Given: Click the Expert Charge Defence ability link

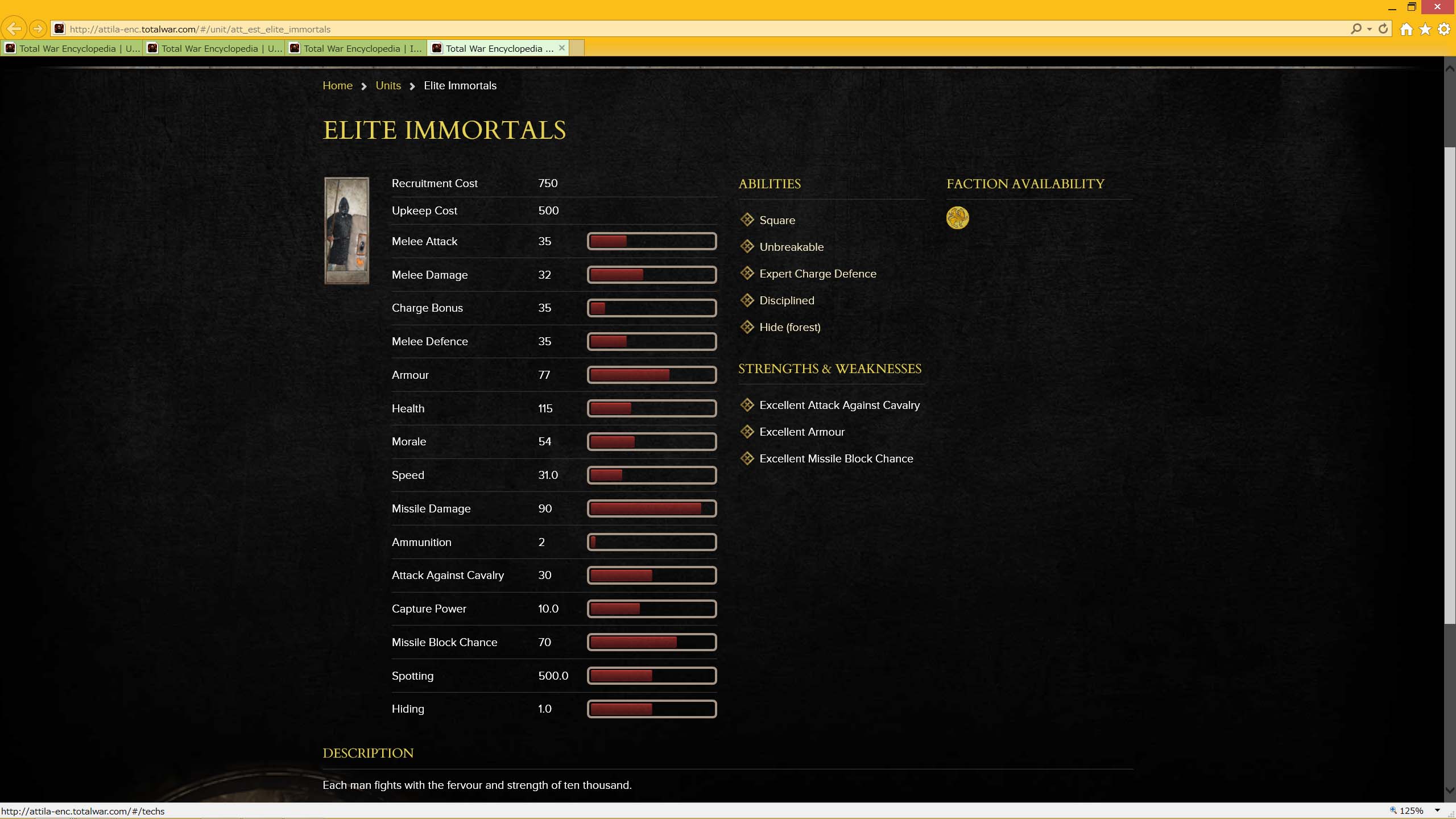Looking at the screenshot, I should point(817,274).
